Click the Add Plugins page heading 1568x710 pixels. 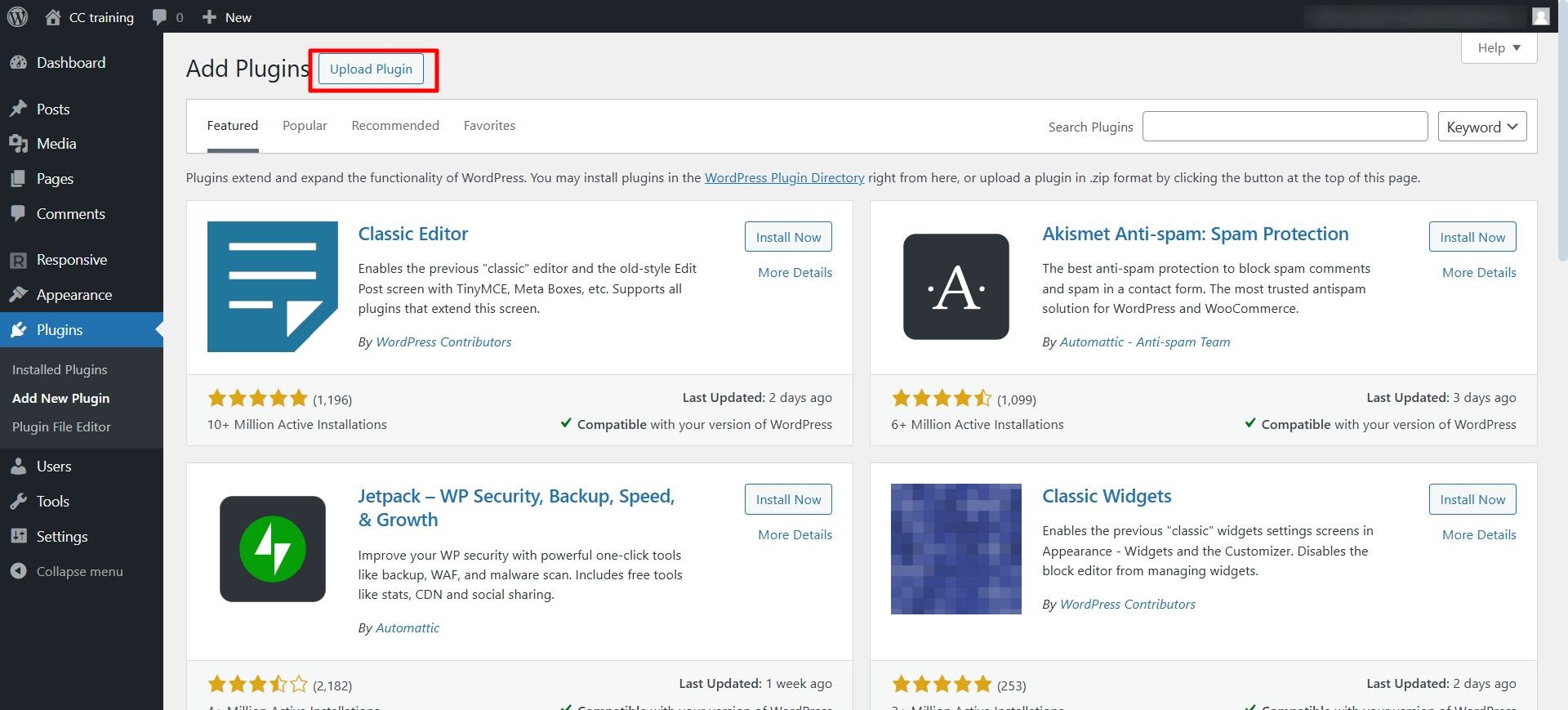(247, 69)
